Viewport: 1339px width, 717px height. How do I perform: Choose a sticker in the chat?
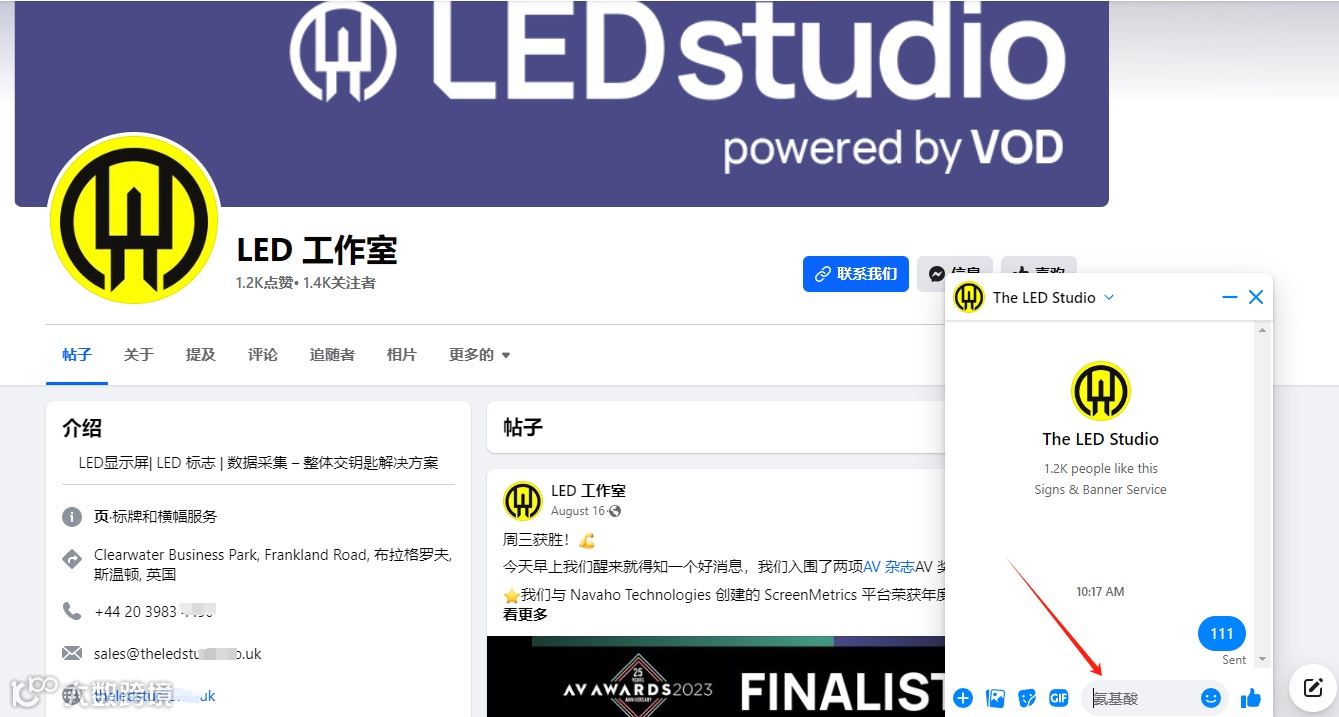[x=1027, y=698]
